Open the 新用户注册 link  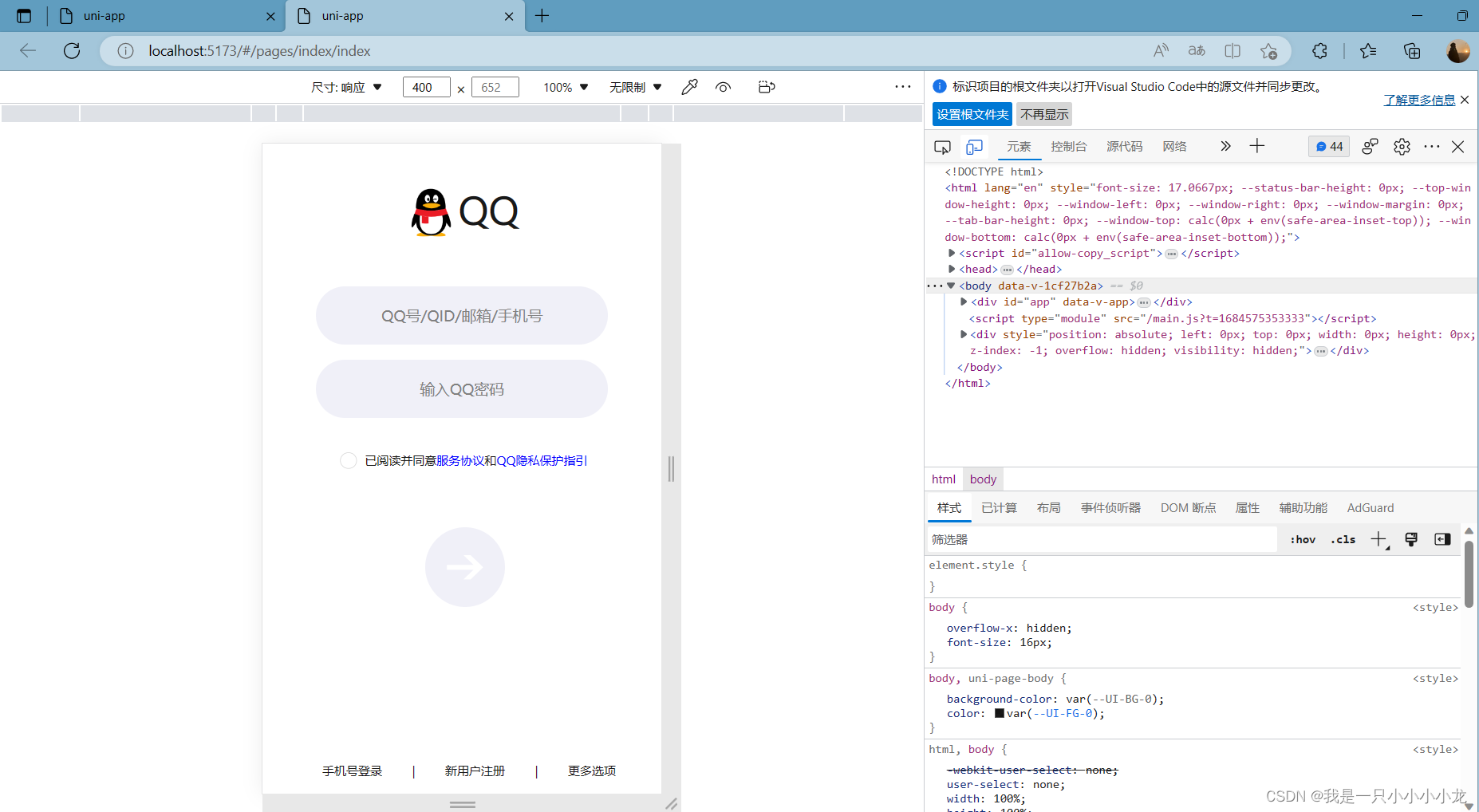pyautogui.click(x=474, y=771)
